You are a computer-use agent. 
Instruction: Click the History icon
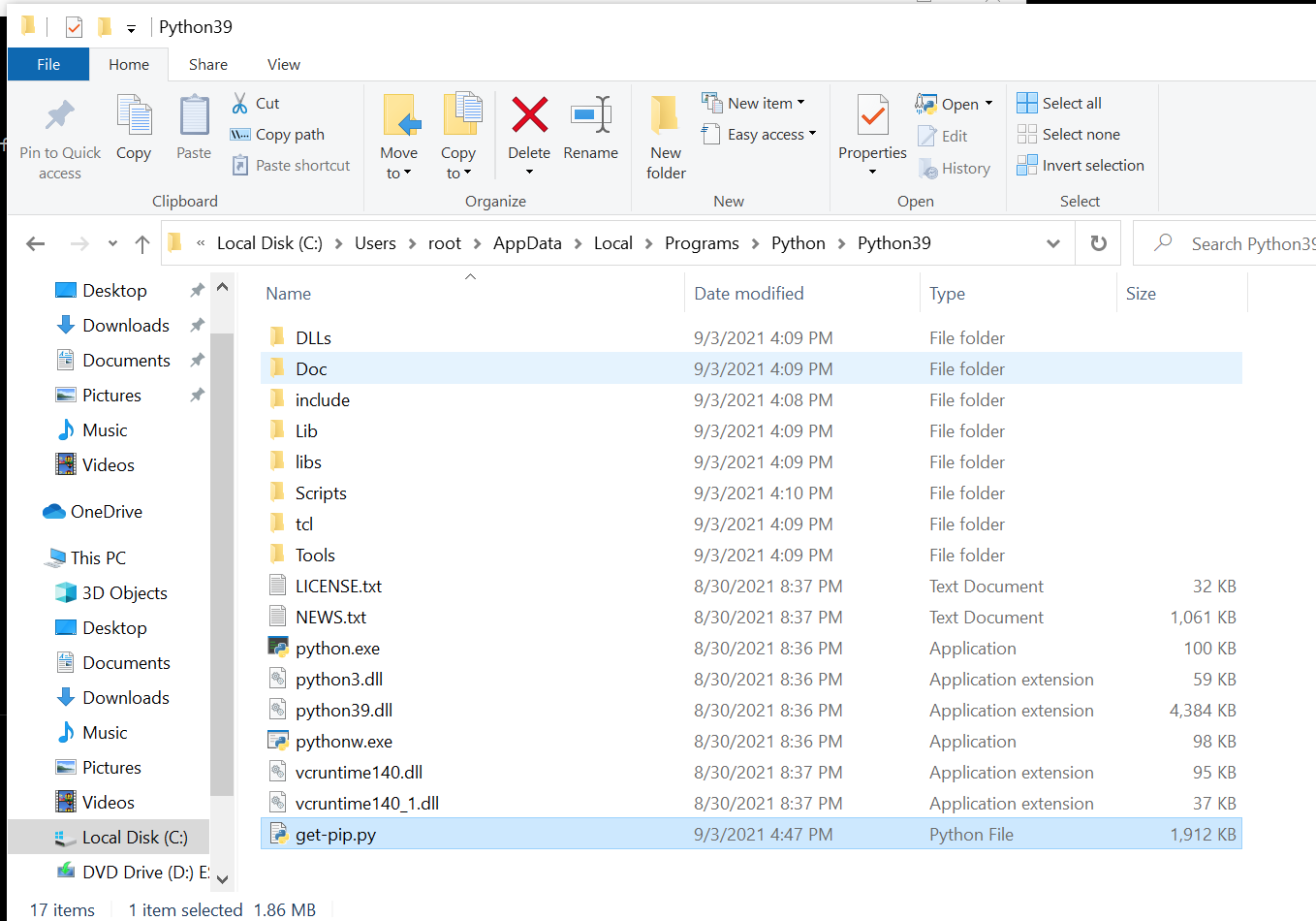[x=927, y=169]
